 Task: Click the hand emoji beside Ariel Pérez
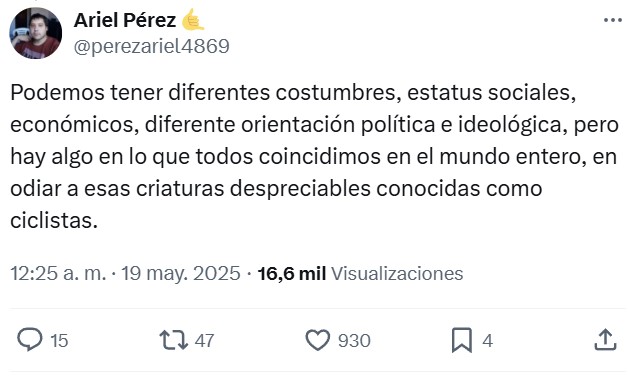193,19
